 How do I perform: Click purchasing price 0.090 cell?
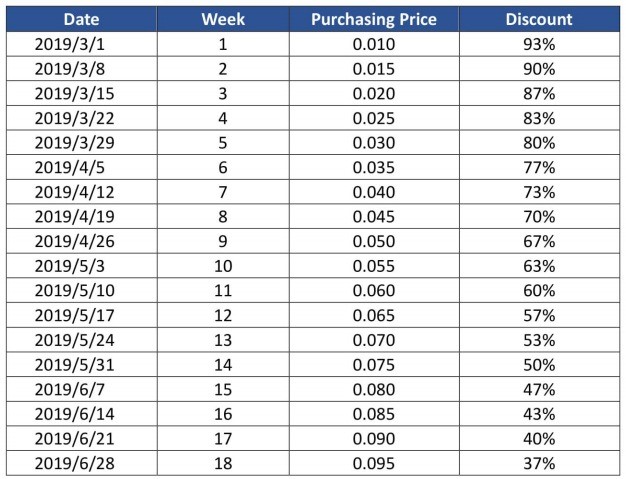pyautogui.click(x=374, y=438)
